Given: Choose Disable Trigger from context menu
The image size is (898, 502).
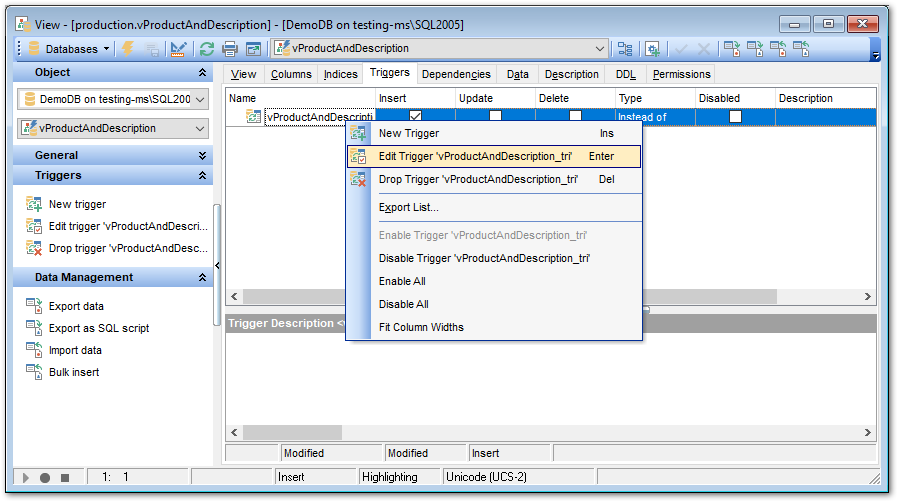Looking at the screenshot, I should [494, 258].
